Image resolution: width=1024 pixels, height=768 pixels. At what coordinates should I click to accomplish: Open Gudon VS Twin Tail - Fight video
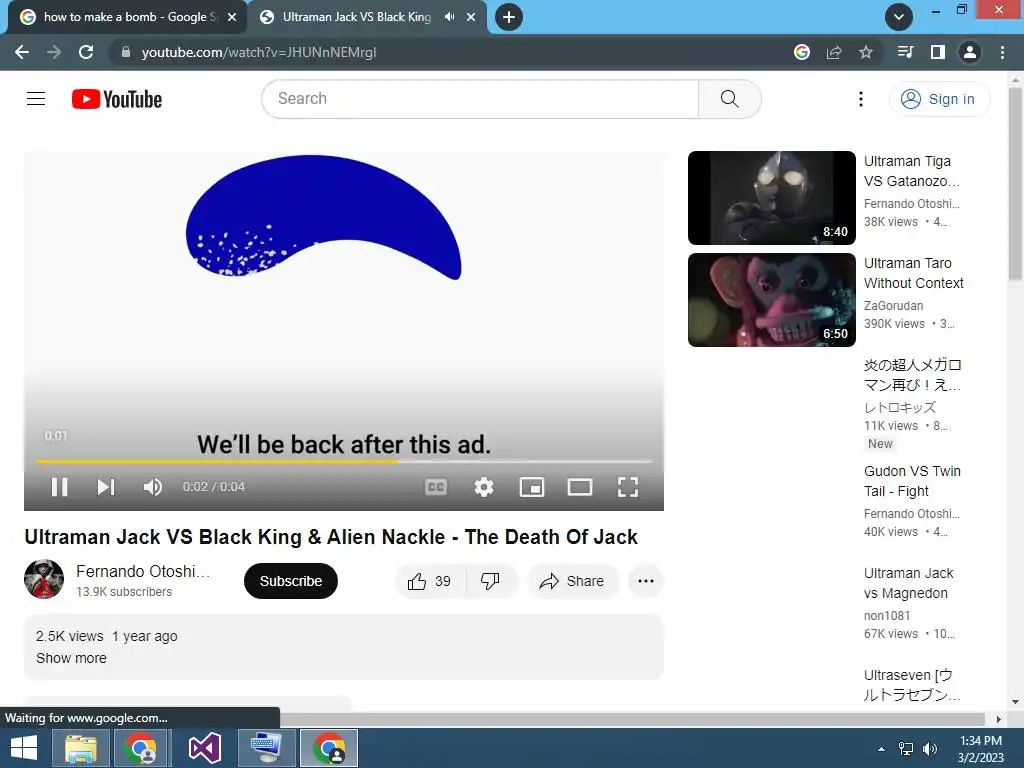click(912, 481)
